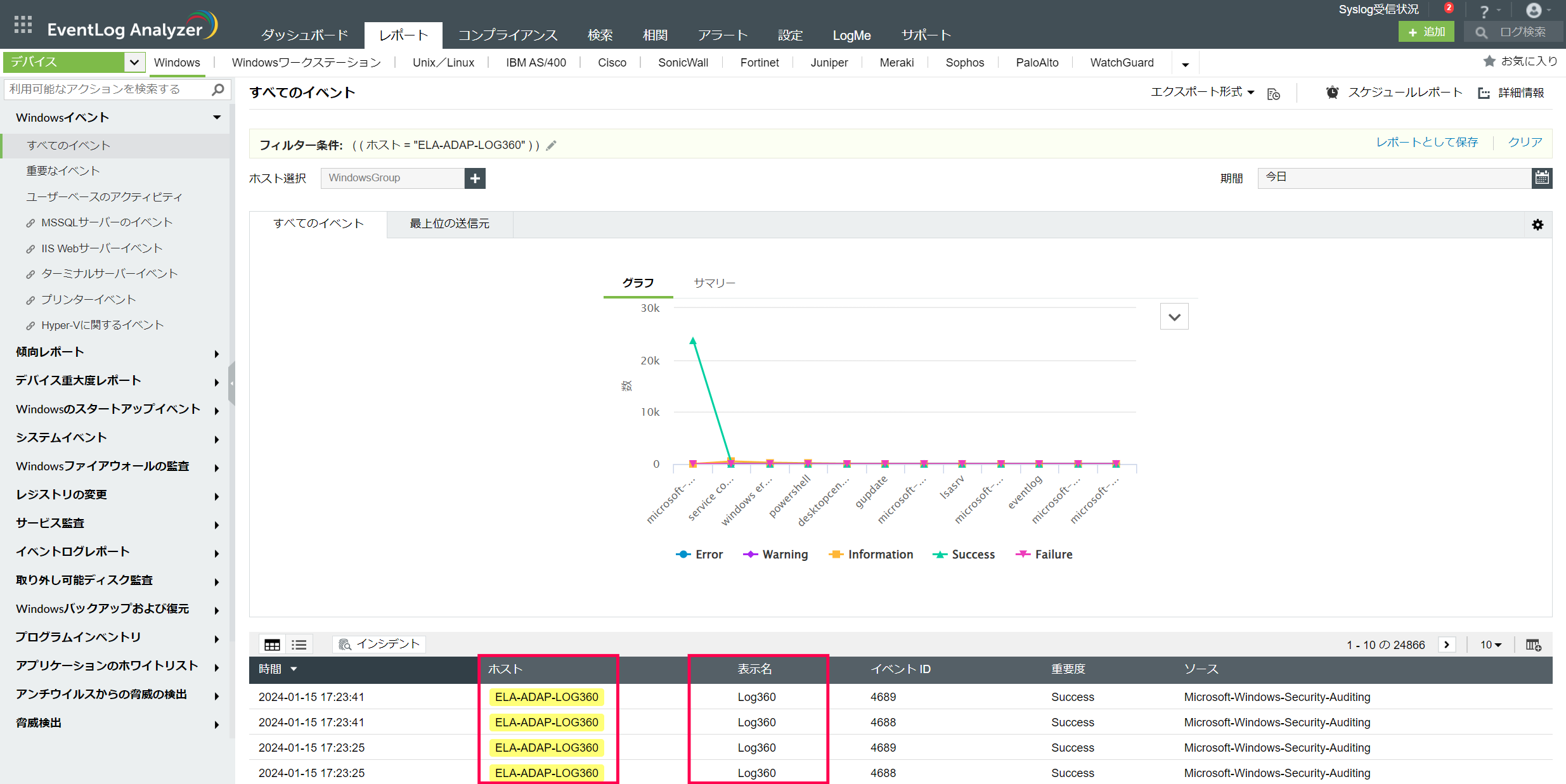Image resolution: width=1566 pixels, height=784 pixels.
Task: Click the add/remove columns icon
Action: coord(1533,645)
